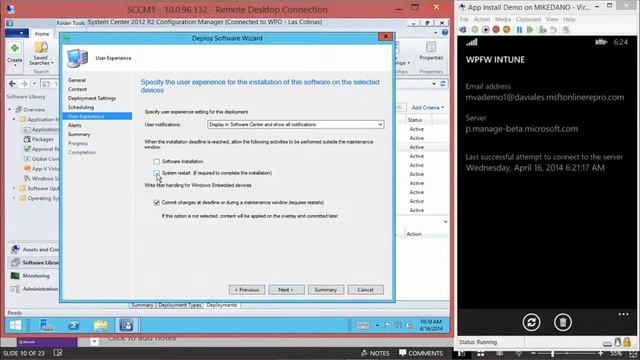Go to the Content wizard step
The width and height of the screenshot is (640, 360).
(x=78, y=89)
